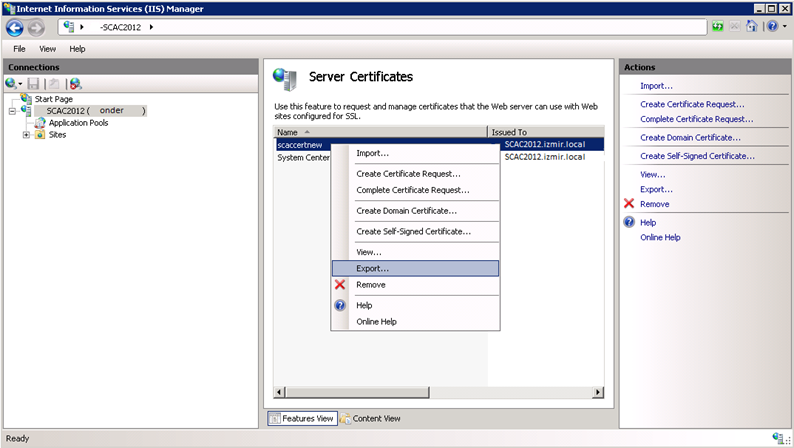This screenshot has height=448, width=794.
Task: Click the red X icon in the context menu
Action: 340,284
